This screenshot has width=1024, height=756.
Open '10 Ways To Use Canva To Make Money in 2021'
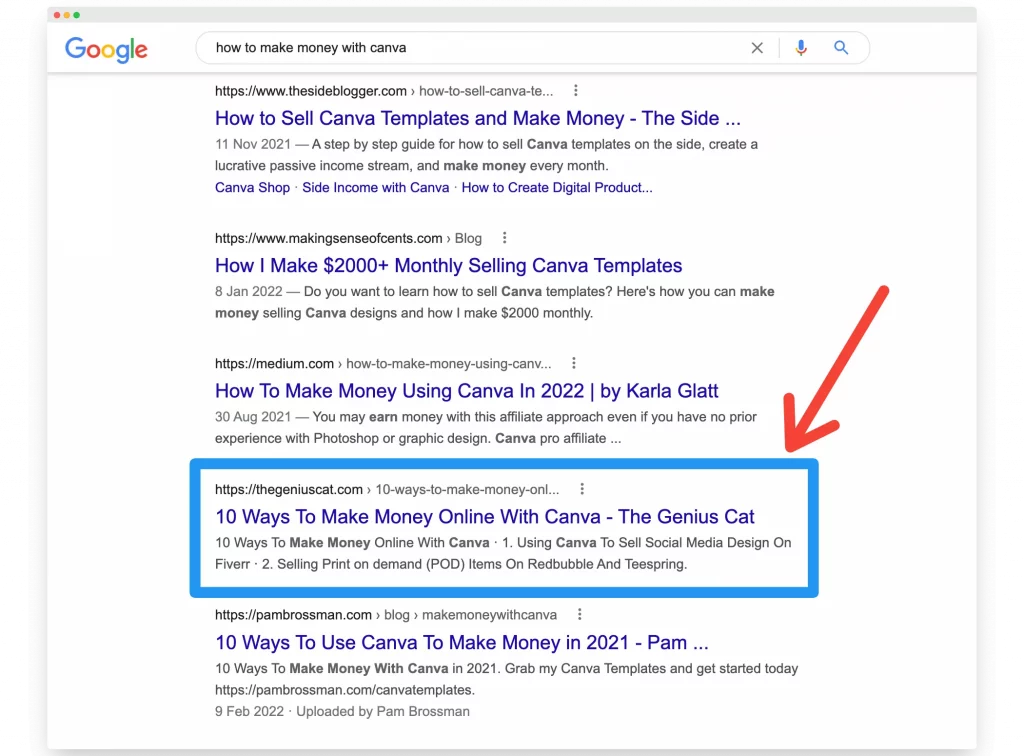(x=461, y=642)
